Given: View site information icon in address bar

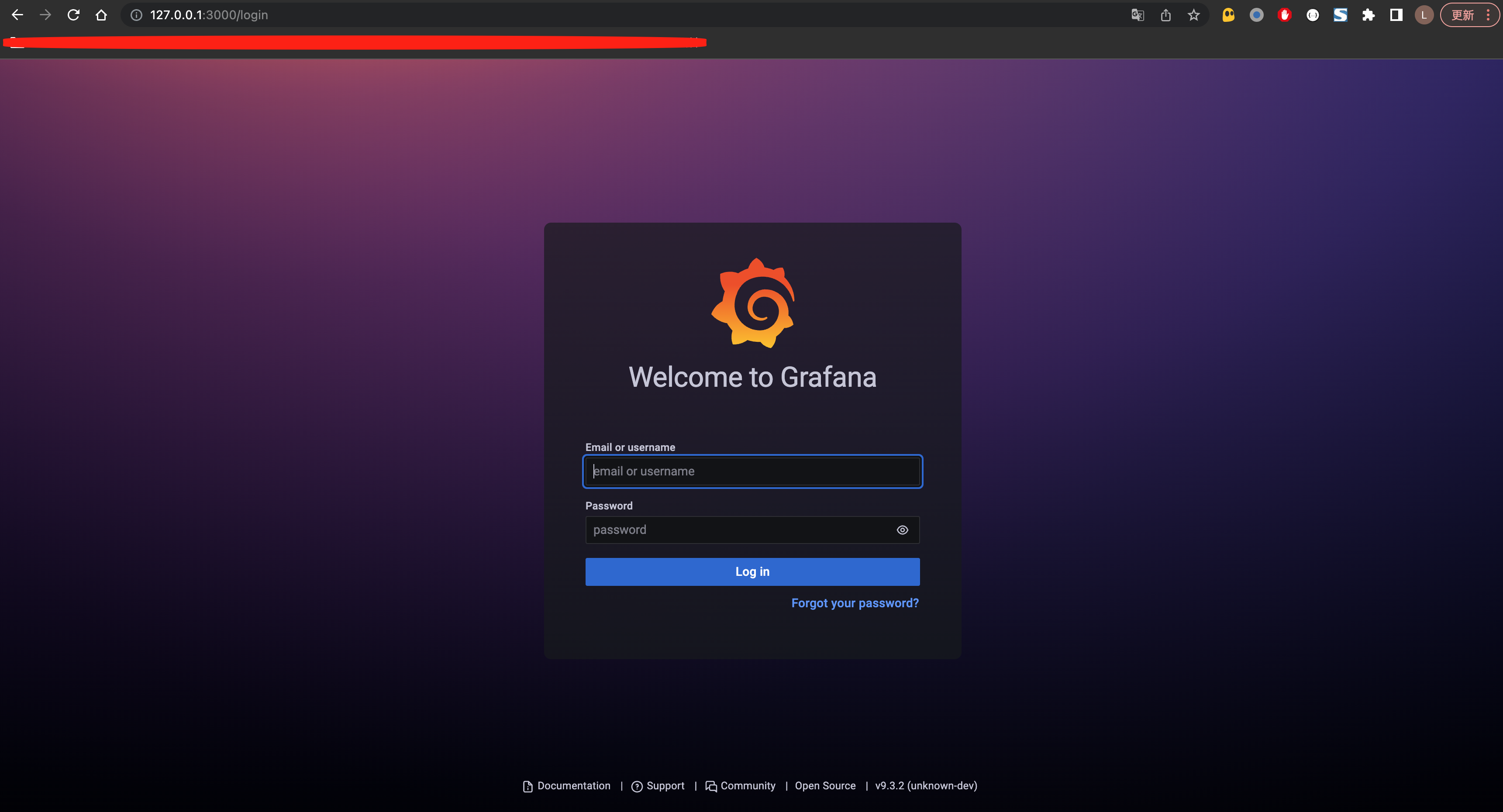Looking at the screenshot, I should tap(137, 15).
